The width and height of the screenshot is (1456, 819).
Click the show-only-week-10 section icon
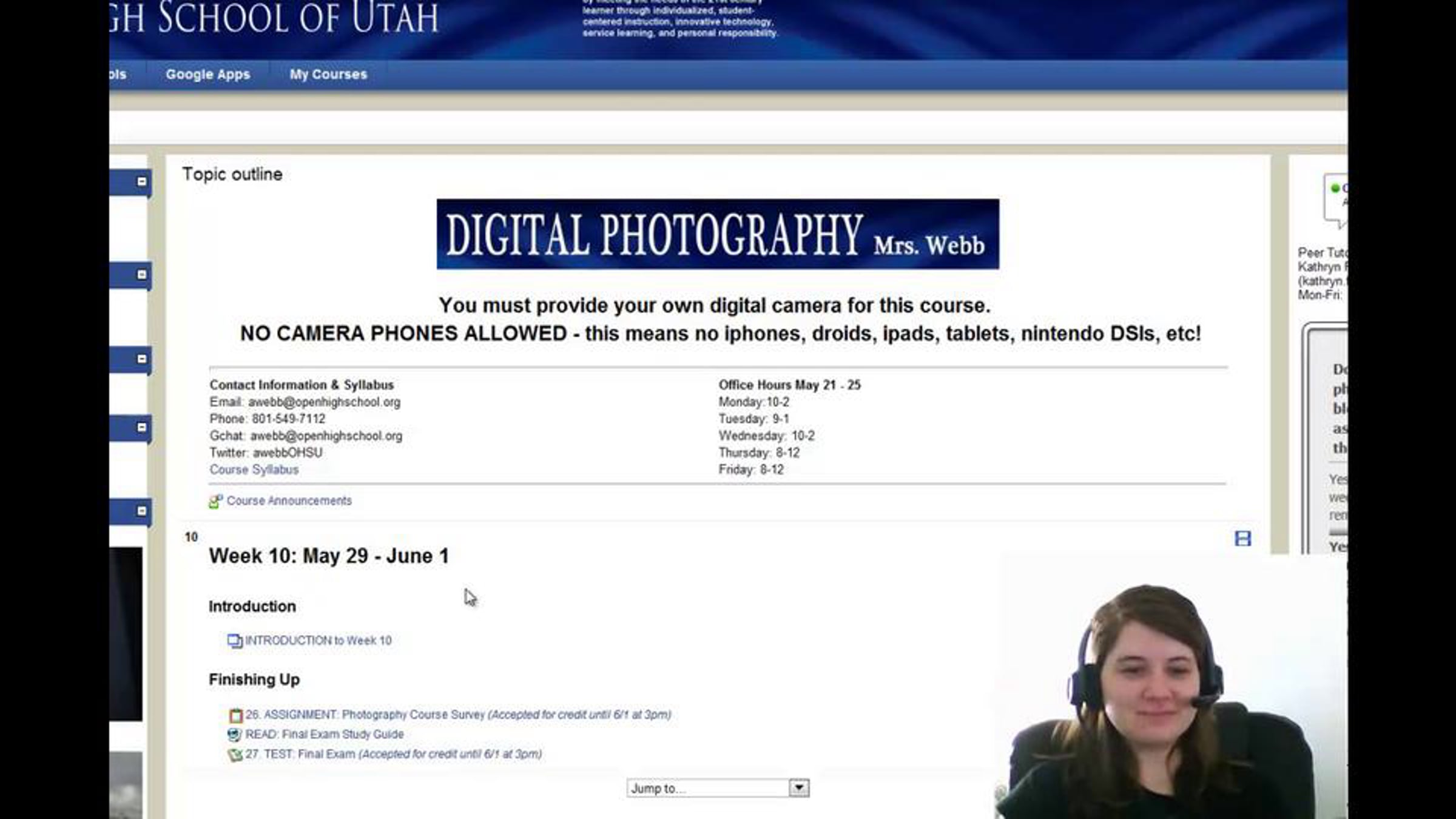[x=1242, y=538]
